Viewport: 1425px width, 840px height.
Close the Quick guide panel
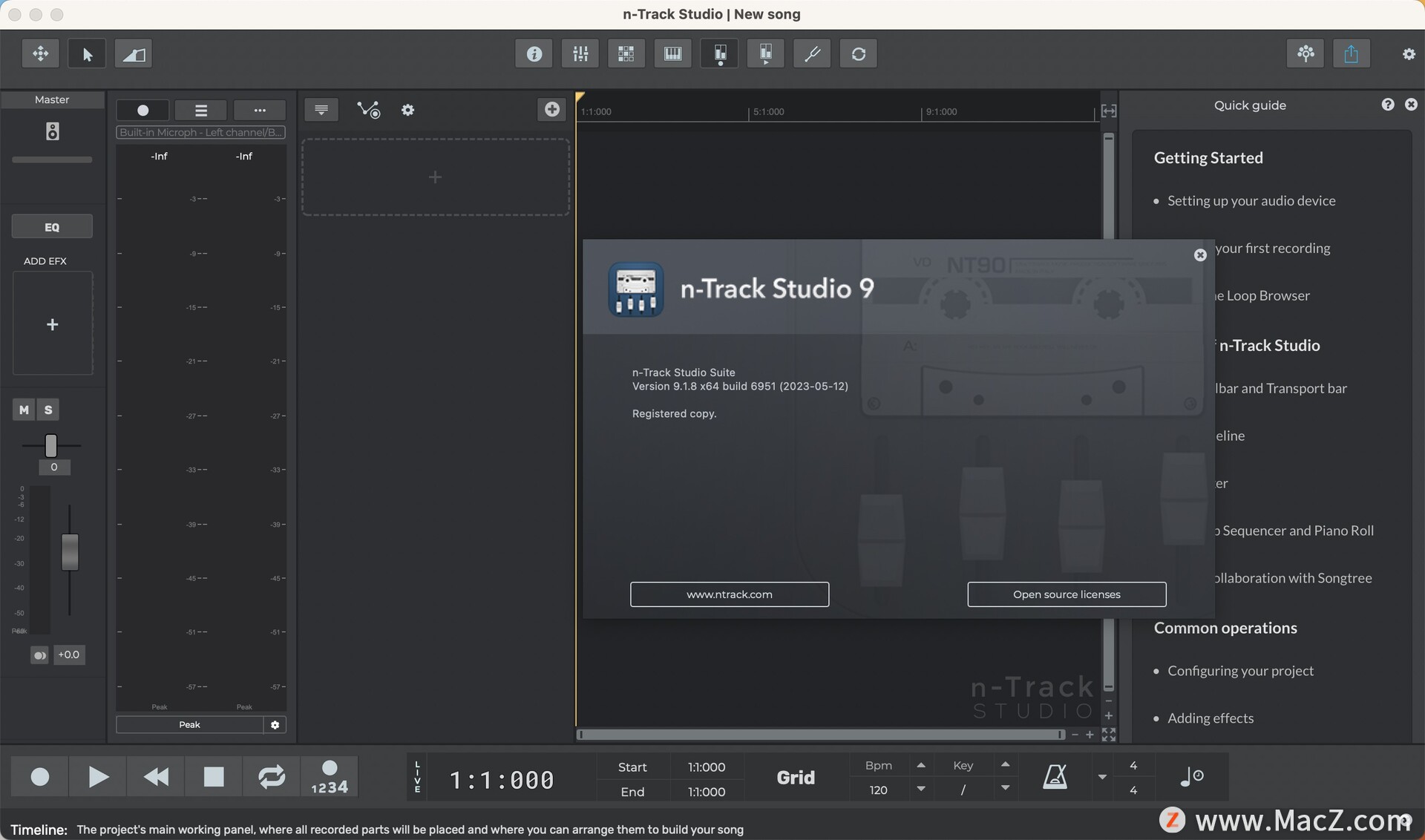(1411, 105)
